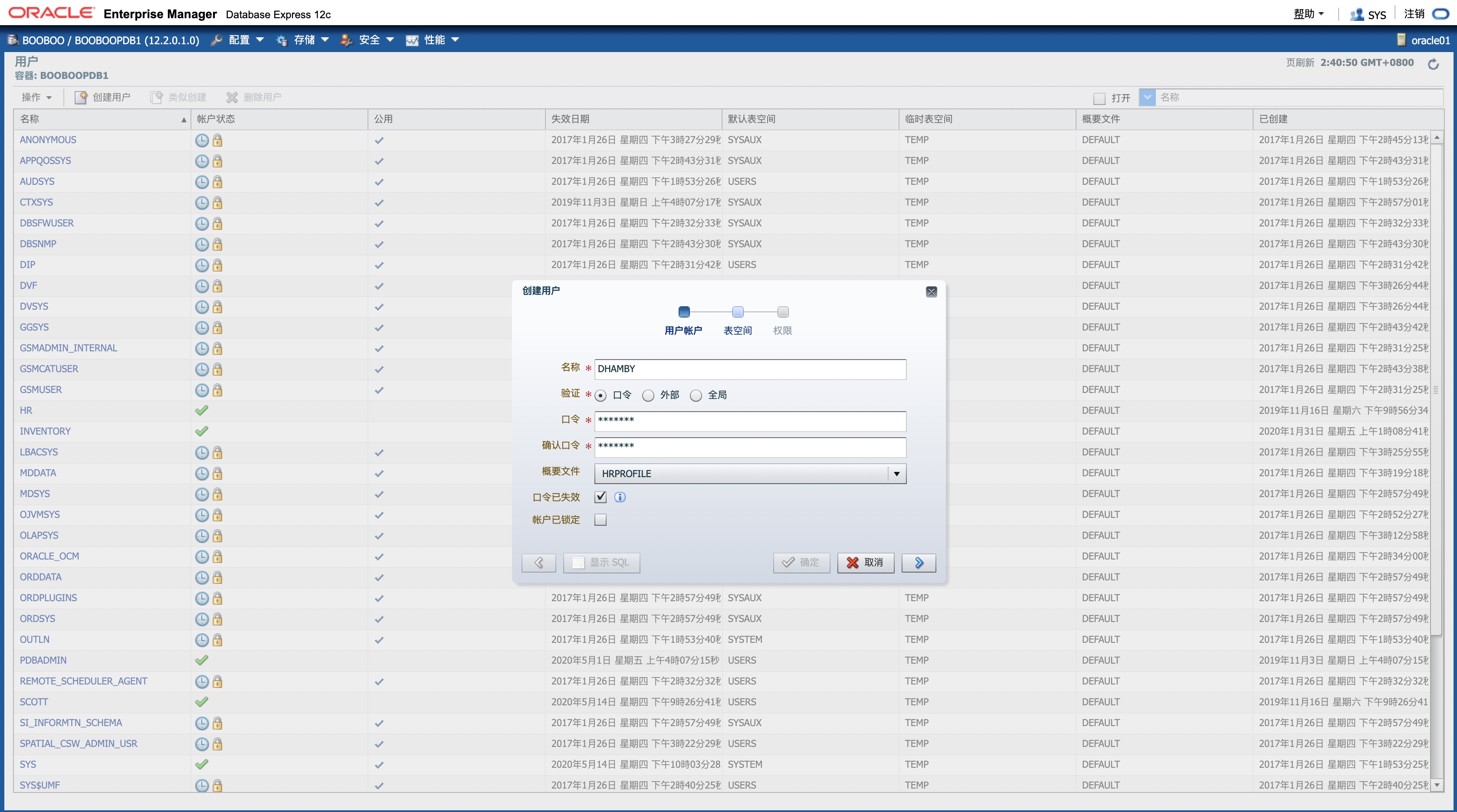The height and width of the screenshot is (812, 1457).
Task: Click the SYS user icon in header
Action: [x=1356, y=15]
